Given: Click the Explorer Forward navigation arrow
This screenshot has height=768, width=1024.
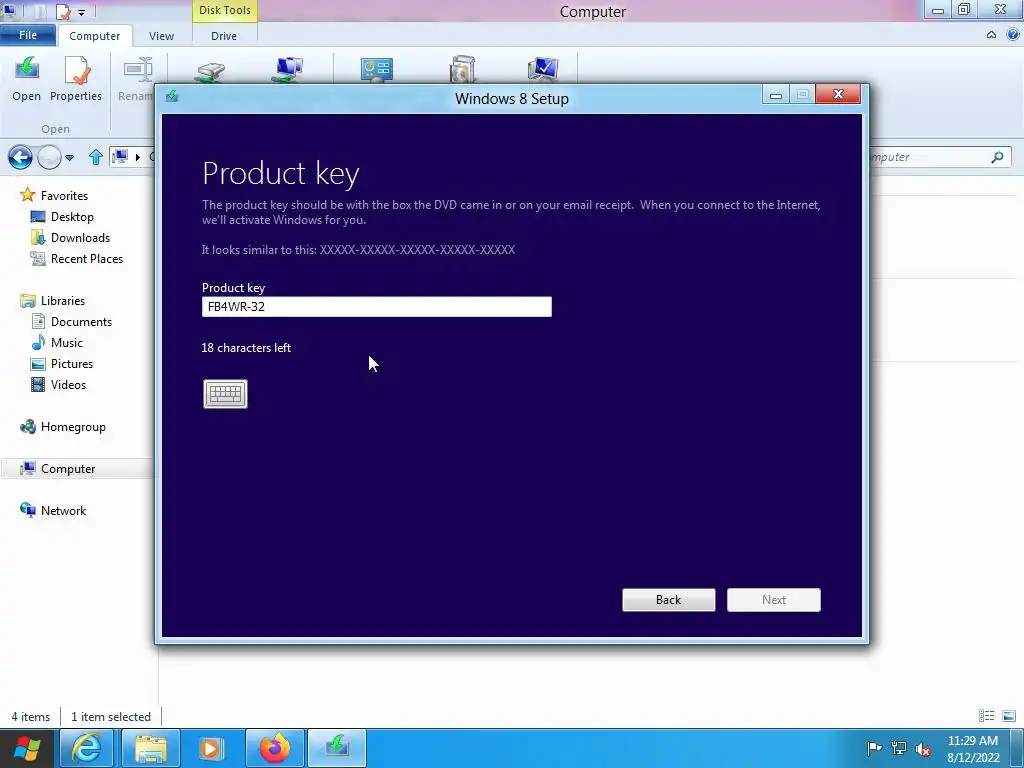Looking at the screenshot, I should pos(49,157).
